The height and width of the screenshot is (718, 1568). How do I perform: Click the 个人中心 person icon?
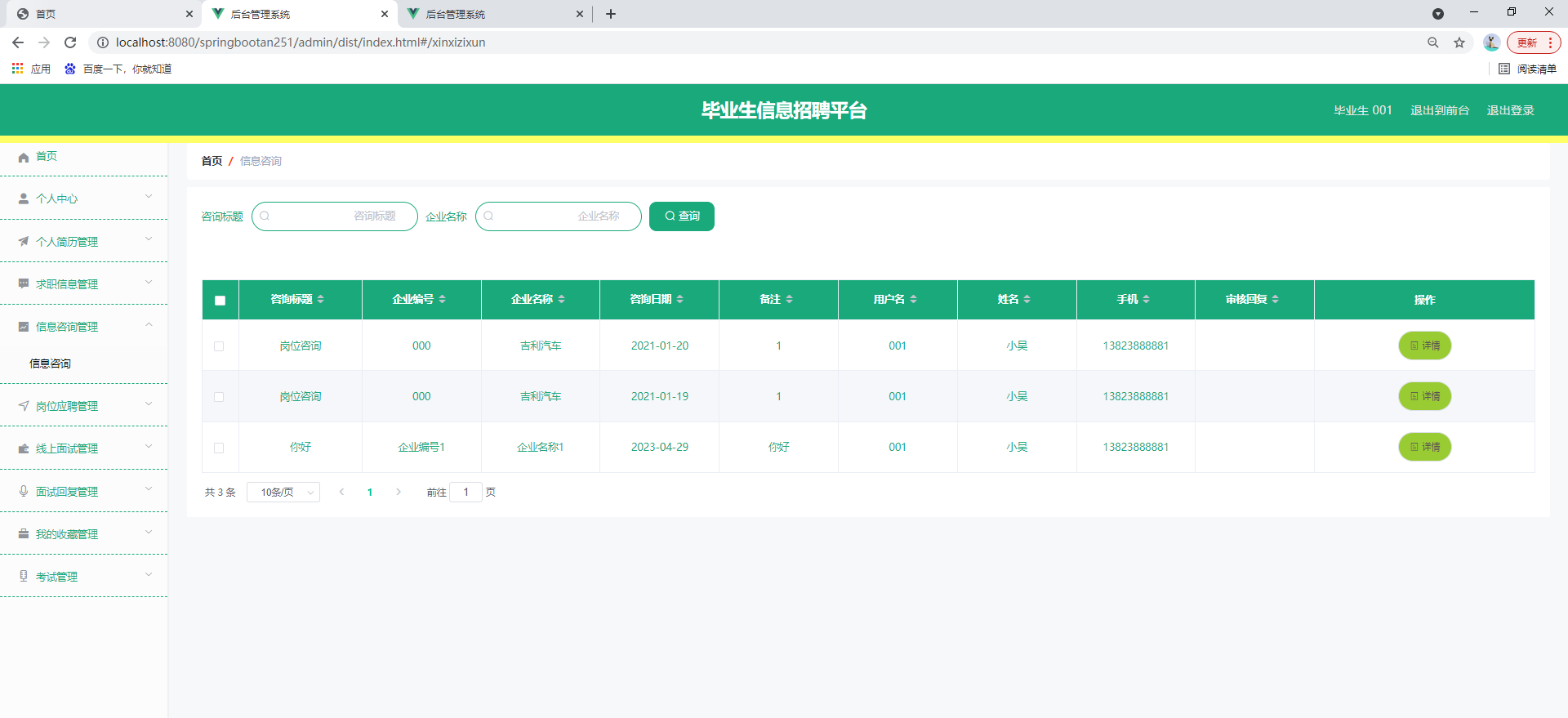pyautogui.click(x=24, y=198)
